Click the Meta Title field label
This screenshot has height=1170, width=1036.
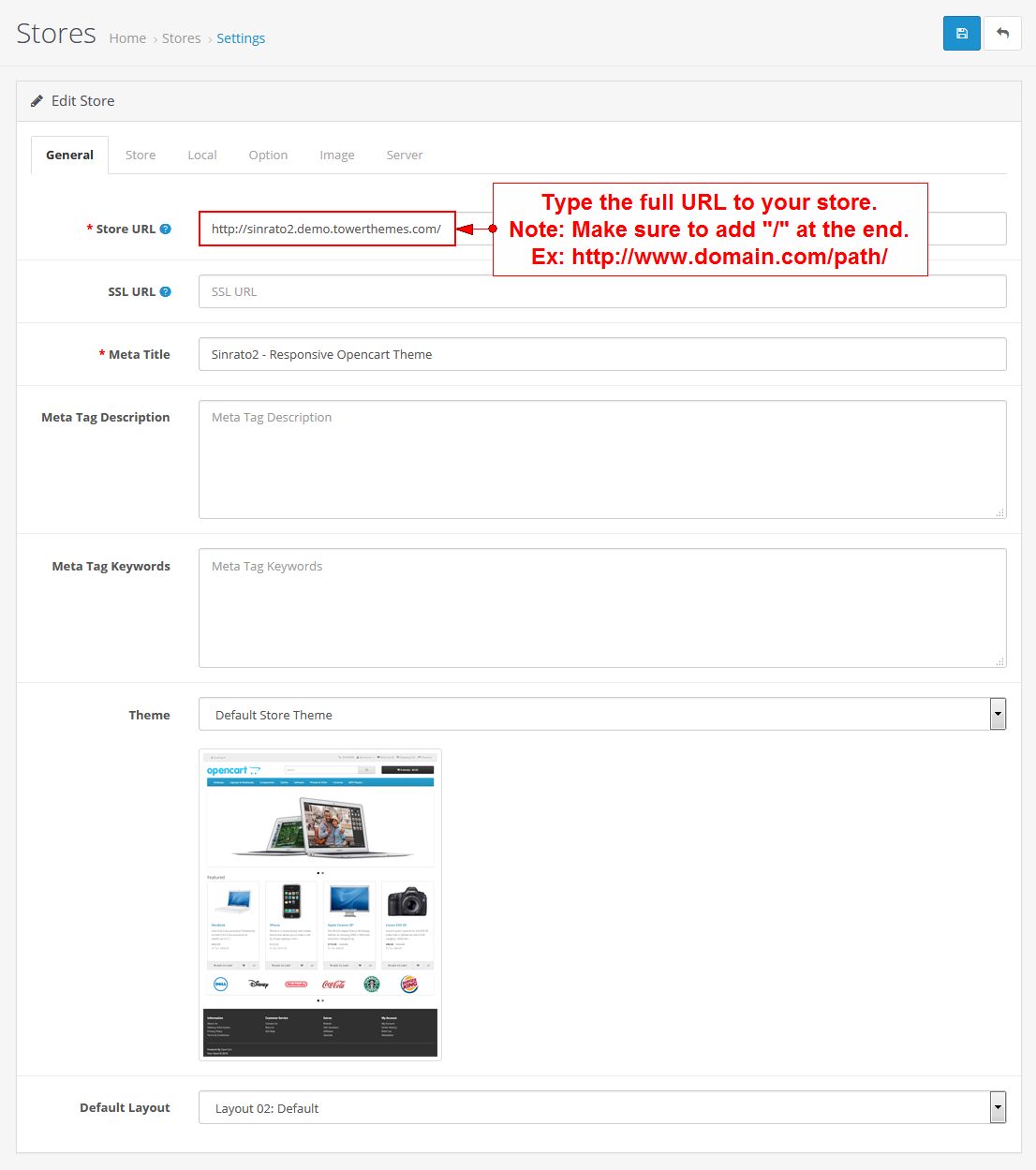[x=140, y=354]
